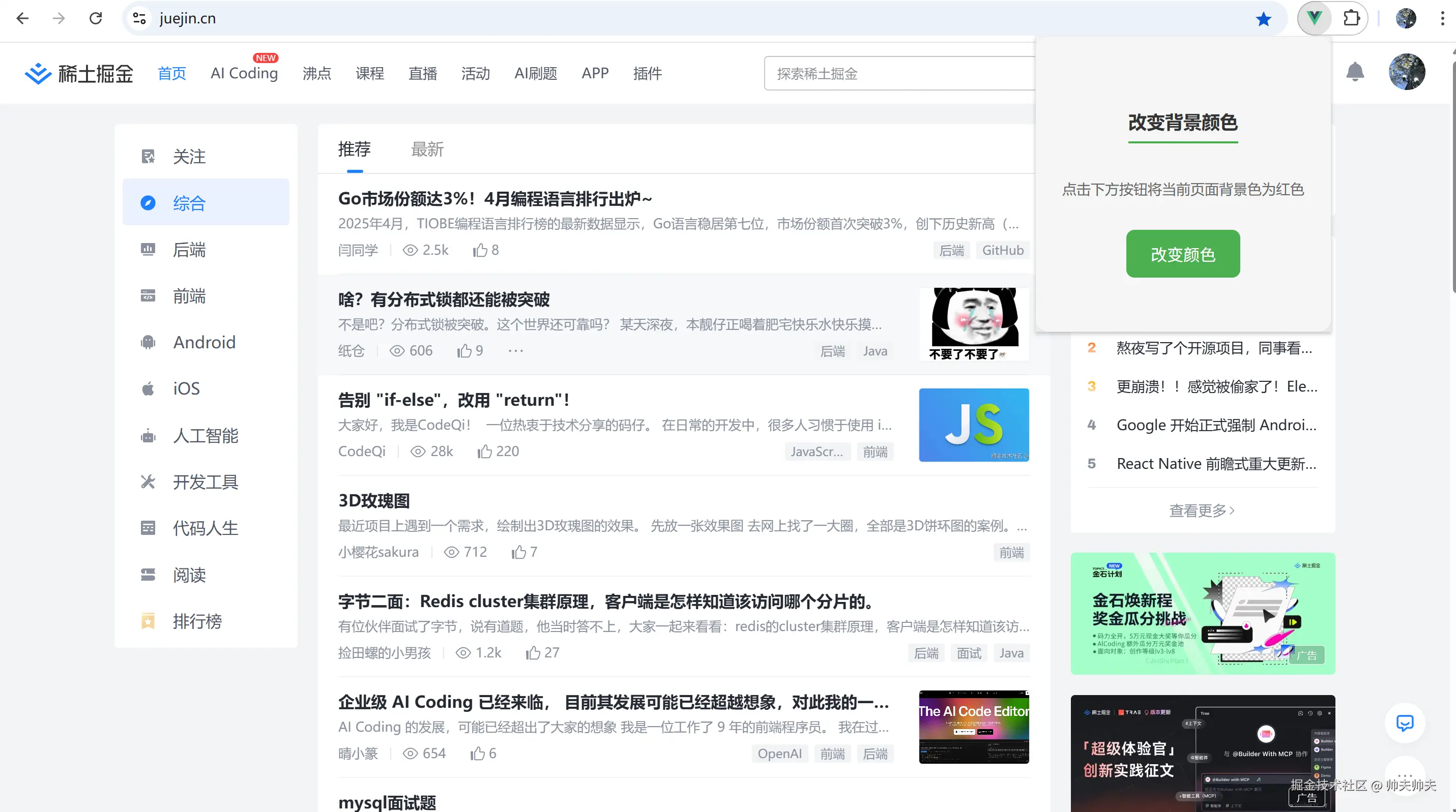Focus the 探索稀土掘金 search box
1456x812 pixels.
pos(900,73)
